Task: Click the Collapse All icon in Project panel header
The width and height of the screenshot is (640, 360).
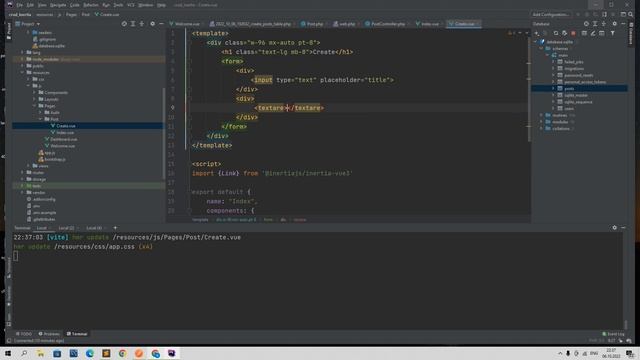Action: [142, 24]
